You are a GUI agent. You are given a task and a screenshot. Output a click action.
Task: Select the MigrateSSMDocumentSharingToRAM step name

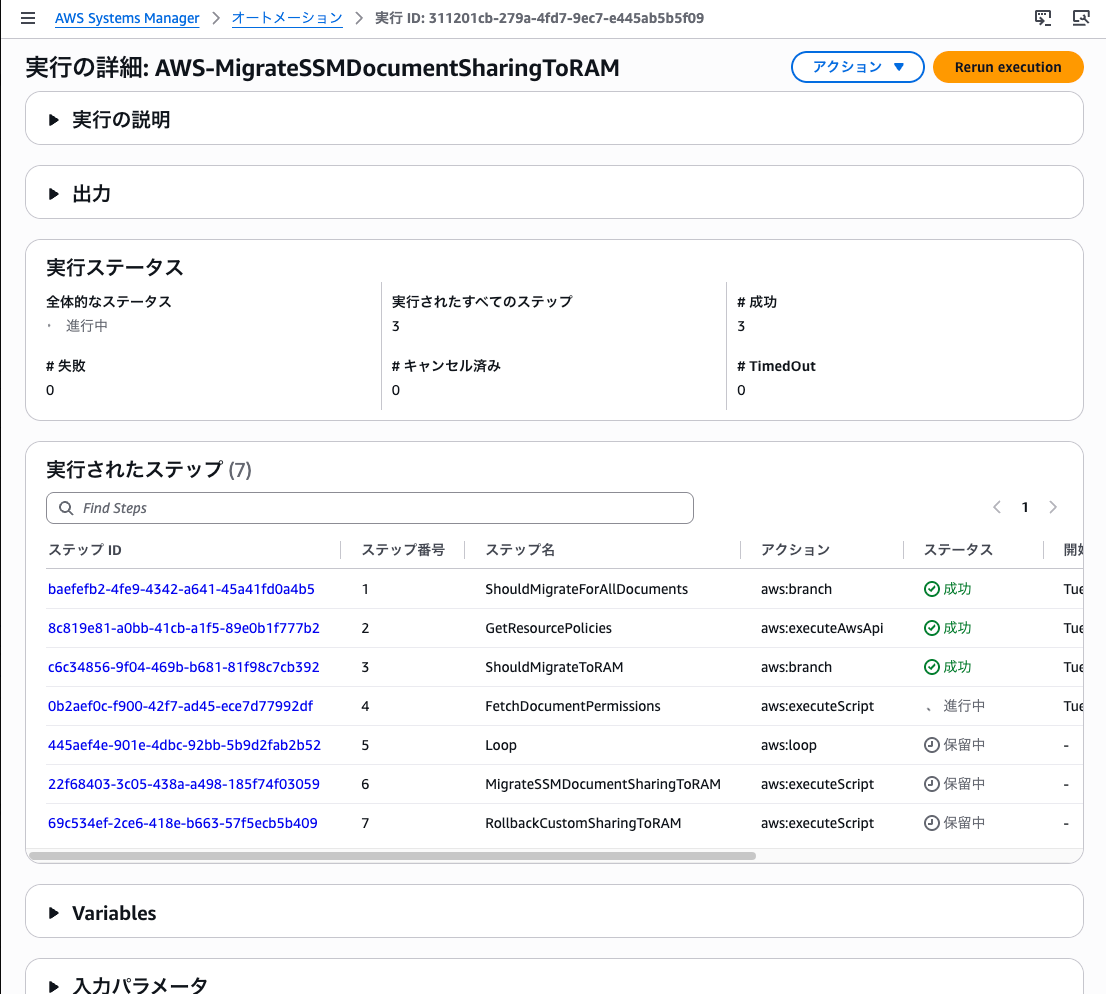coord(603,784)
